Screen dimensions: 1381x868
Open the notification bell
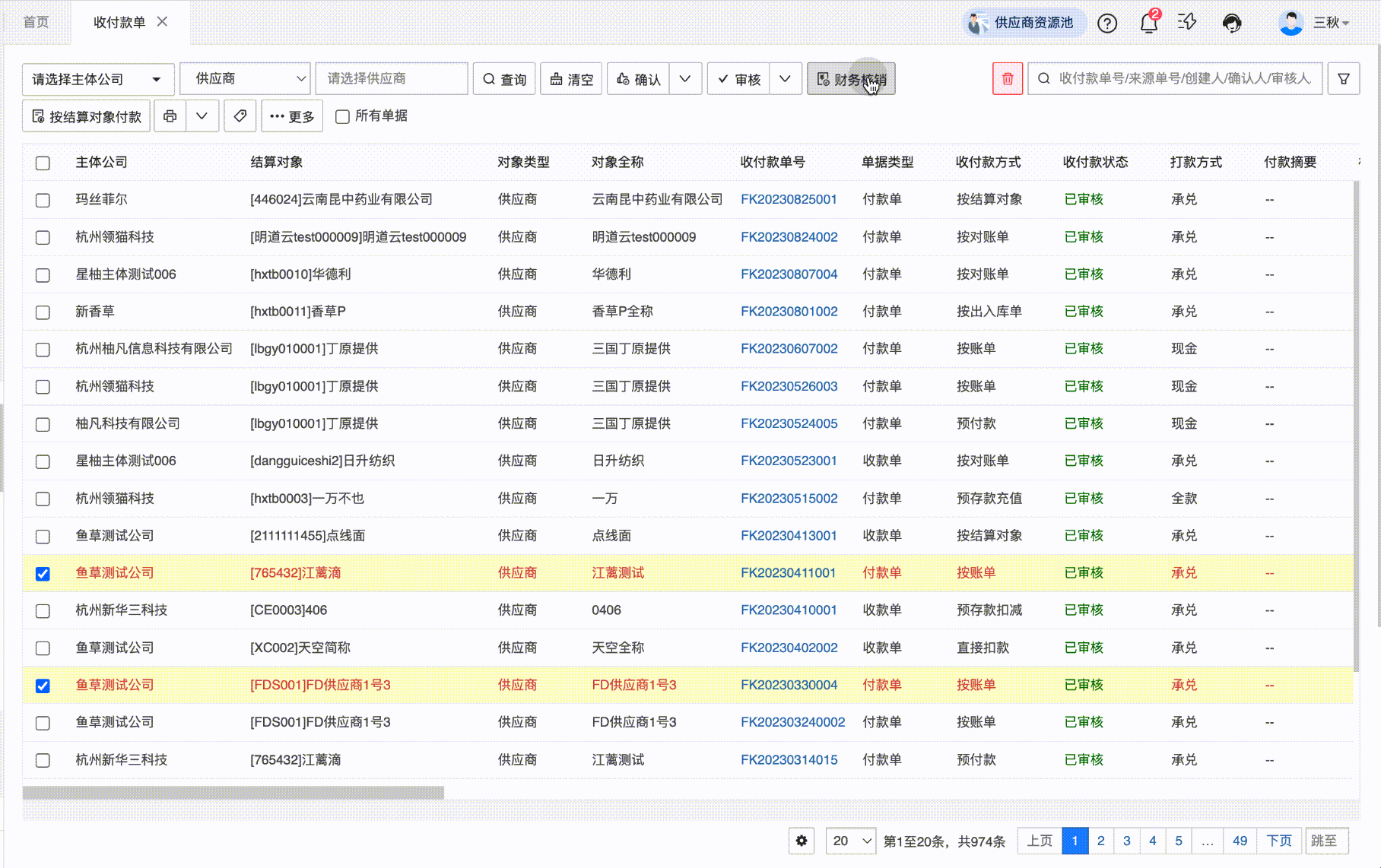point(1148,23)
